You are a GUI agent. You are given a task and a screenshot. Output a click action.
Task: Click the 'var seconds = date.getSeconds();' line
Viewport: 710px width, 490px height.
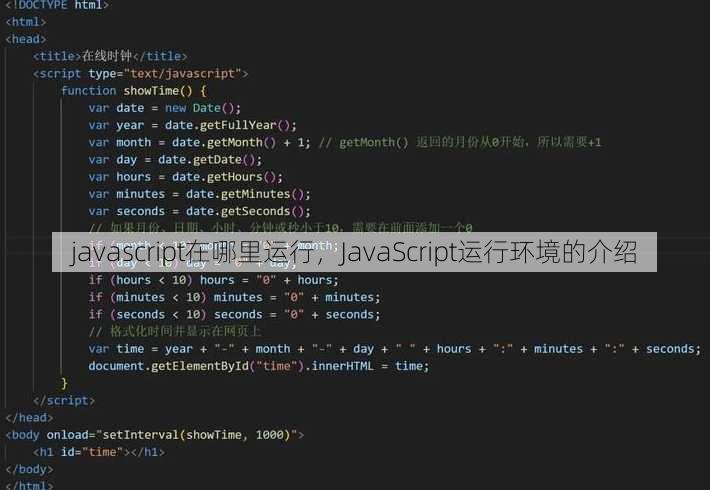200,211
